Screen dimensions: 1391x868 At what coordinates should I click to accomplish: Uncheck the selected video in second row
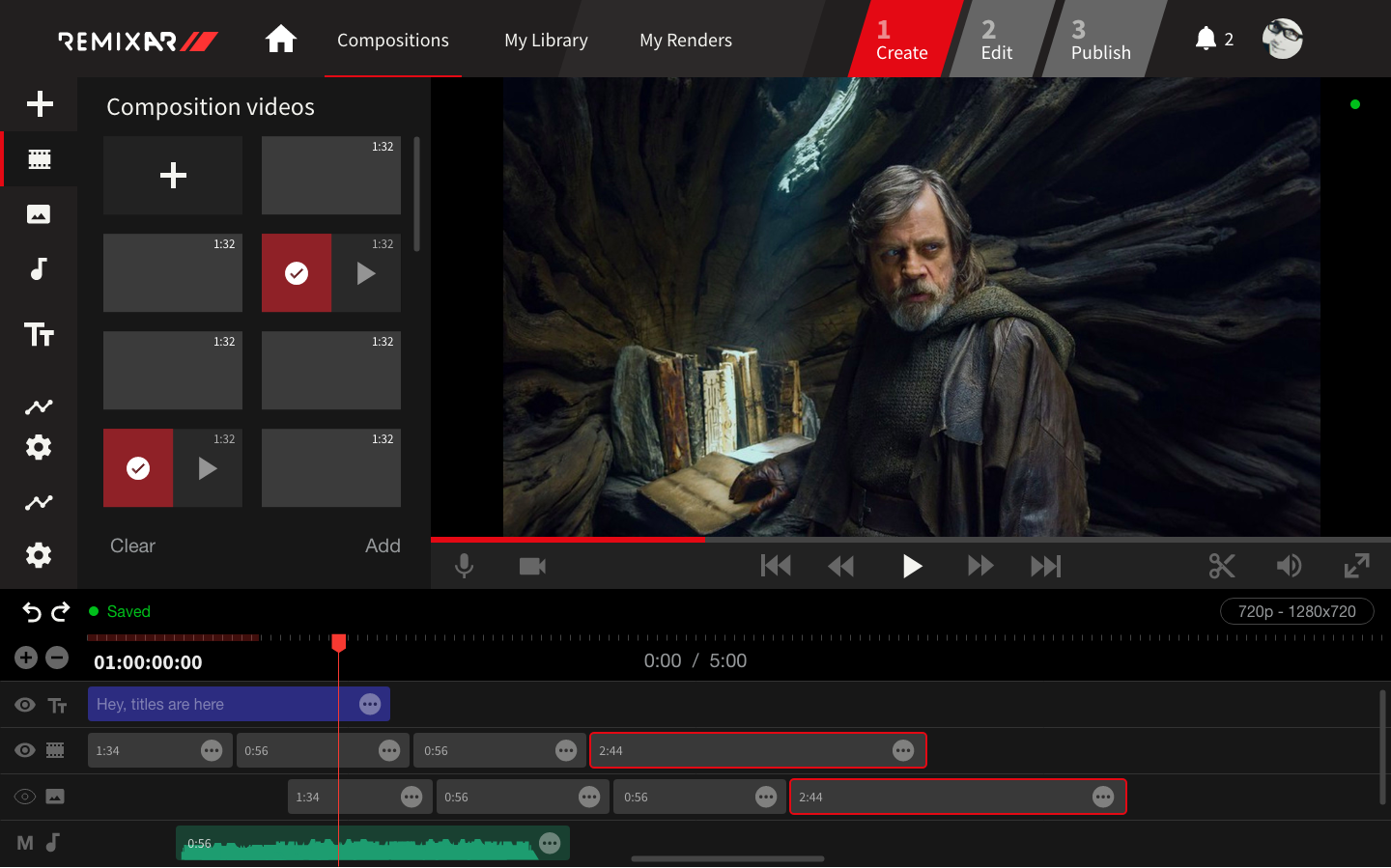pos(297,273)
